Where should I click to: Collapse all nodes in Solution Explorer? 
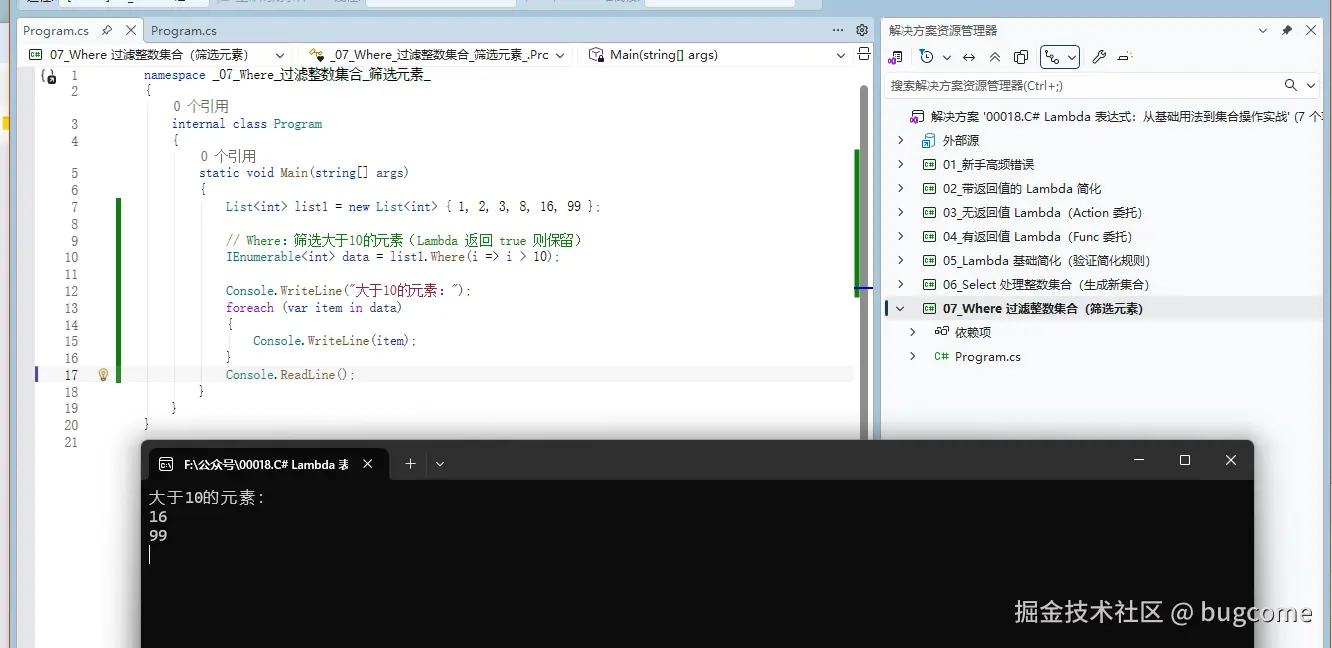pos(995,58)
